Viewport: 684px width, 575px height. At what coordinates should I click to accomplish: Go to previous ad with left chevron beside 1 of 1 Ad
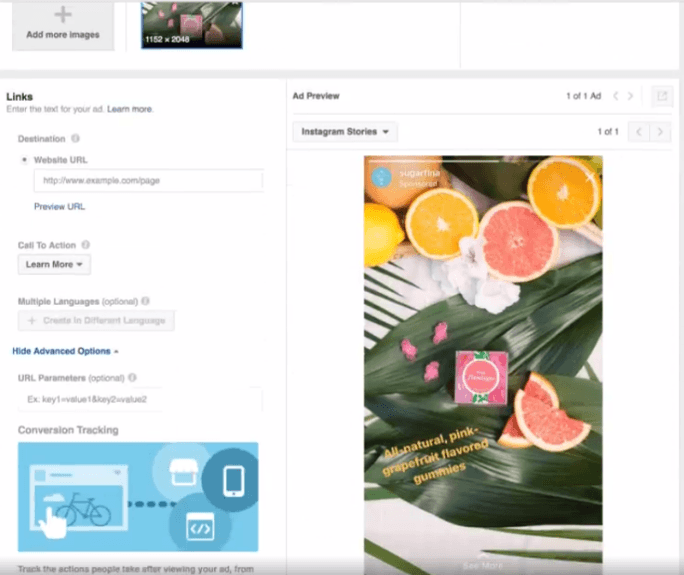(x=616, y=96)
